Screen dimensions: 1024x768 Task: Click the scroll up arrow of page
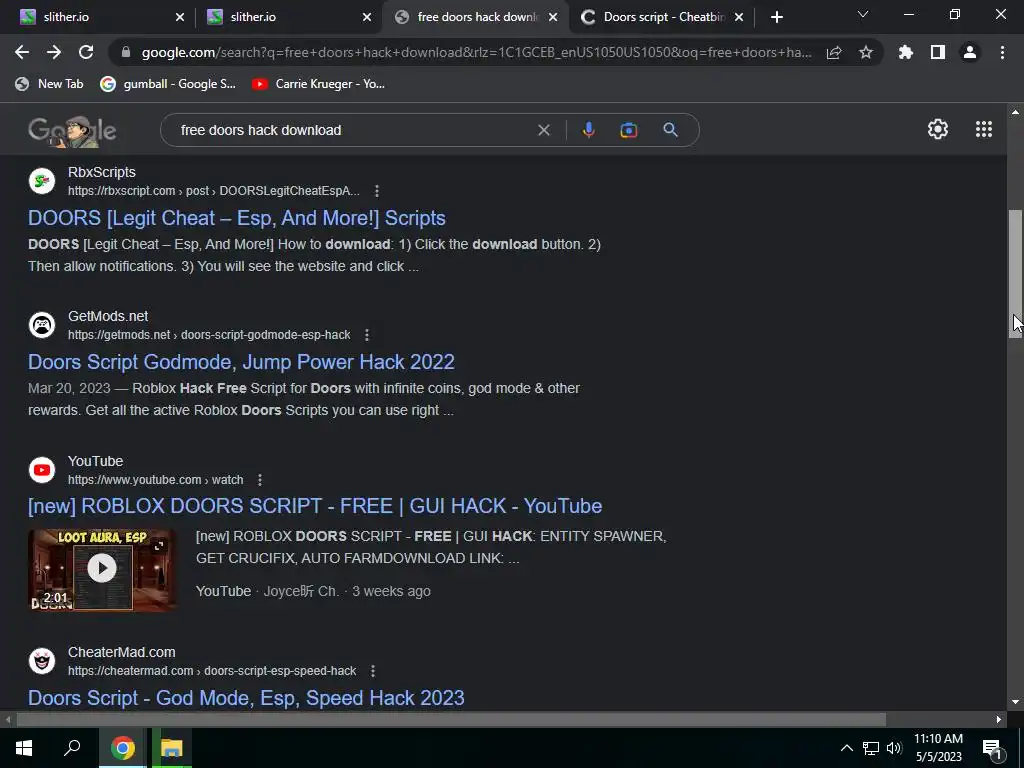point(1015,112)
